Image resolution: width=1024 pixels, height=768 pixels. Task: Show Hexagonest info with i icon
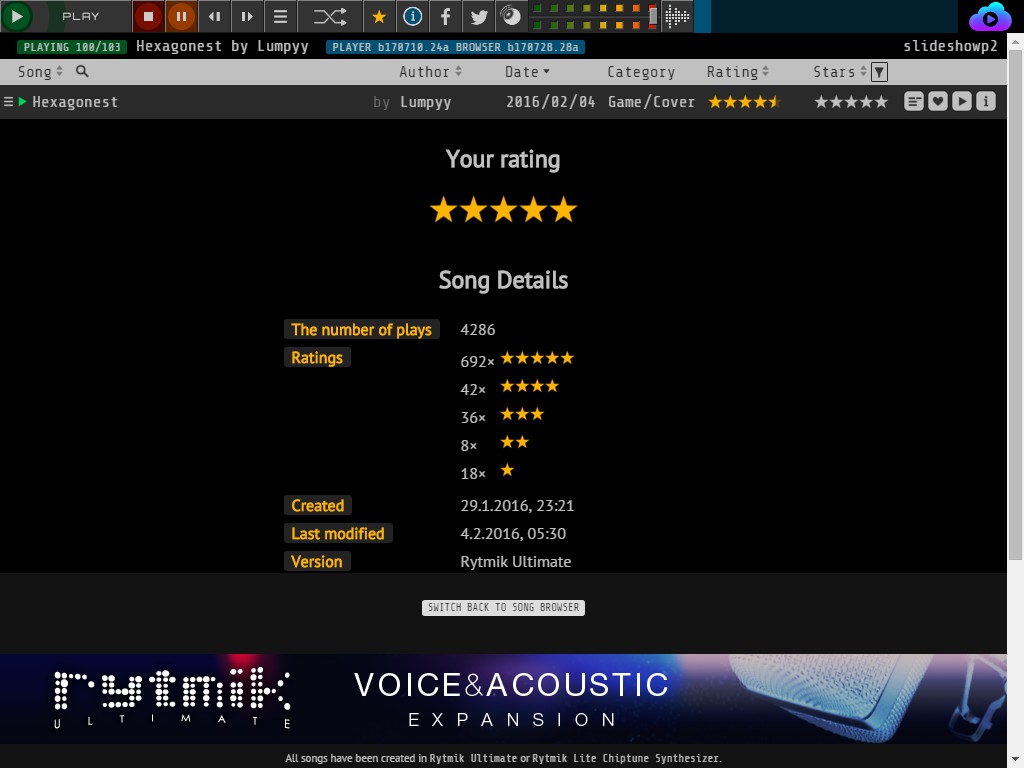point(986,101)
